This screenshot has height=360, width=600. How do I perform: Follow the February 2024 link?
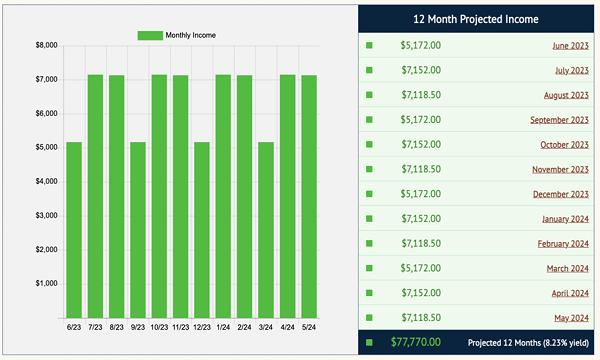[563, 244]
